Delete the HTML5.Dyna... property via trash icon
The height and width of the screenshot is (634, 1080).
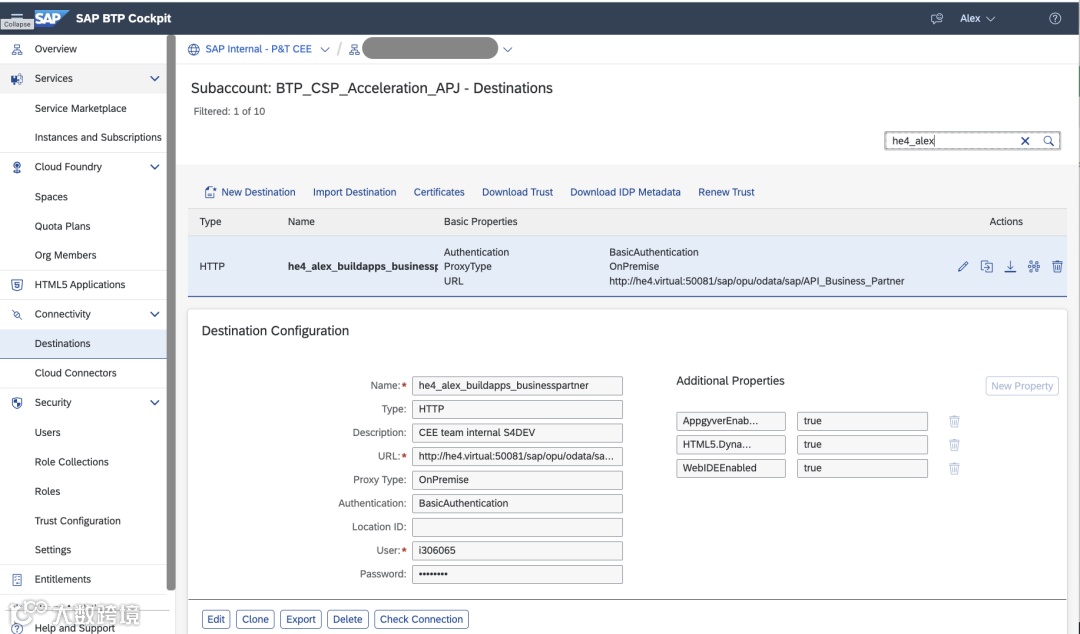954,444
